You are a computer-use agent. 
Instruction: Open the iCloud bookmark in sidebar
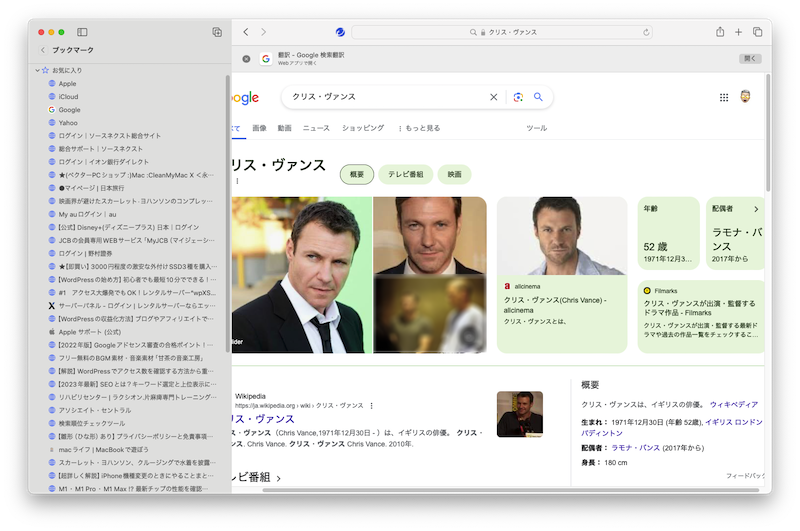(68, 97)
